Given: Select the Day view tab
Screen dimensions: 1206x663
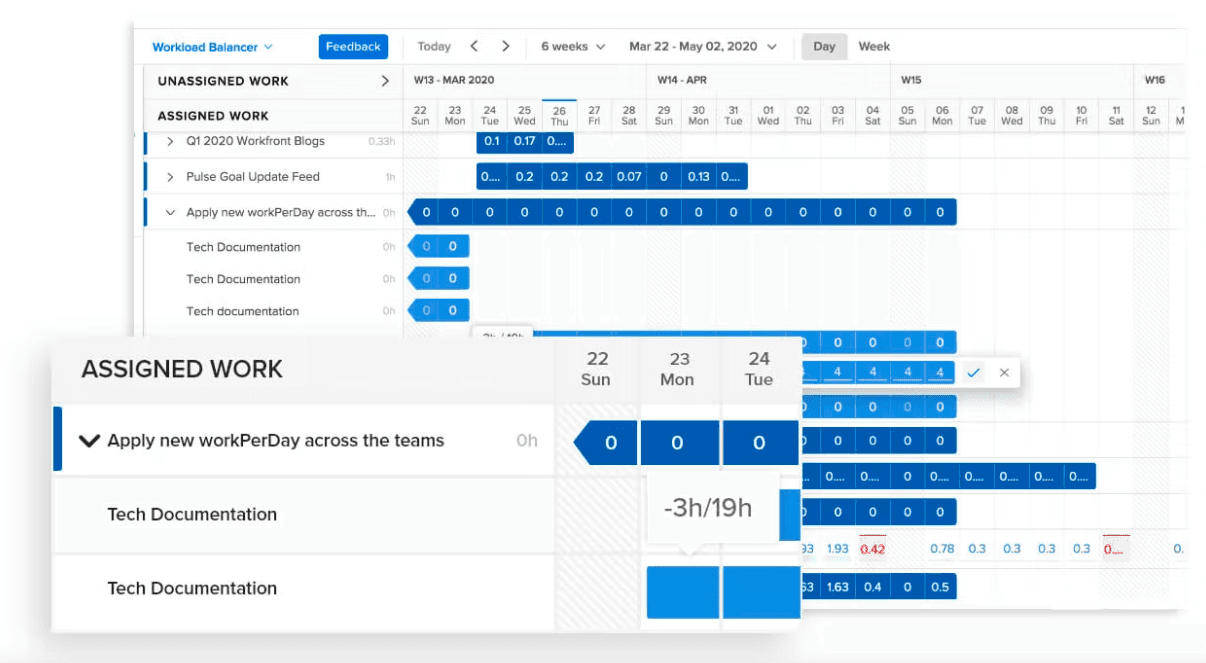Looking at the screenshot, I should click(823, 46).
